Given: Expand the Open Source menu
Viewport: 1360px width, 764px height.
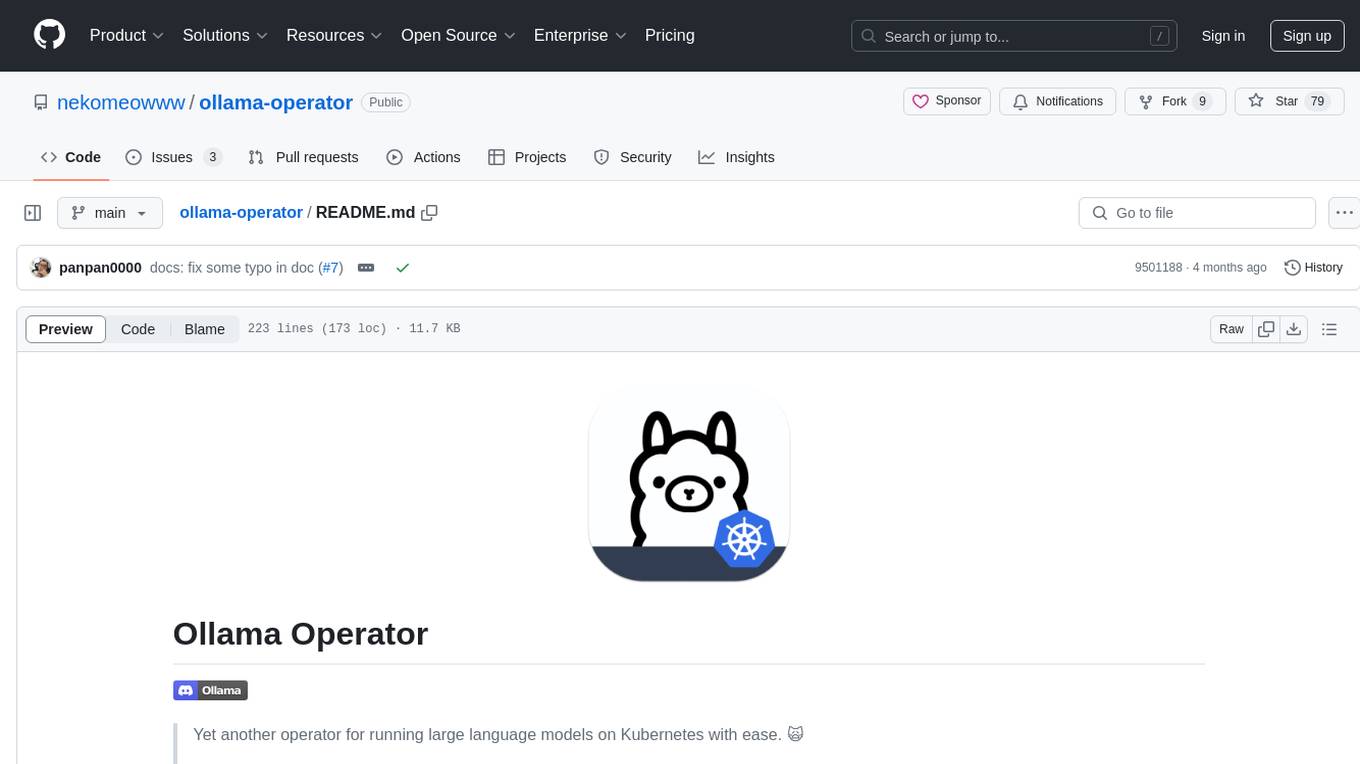Looking at the screenshot, I should pos(458,35).
